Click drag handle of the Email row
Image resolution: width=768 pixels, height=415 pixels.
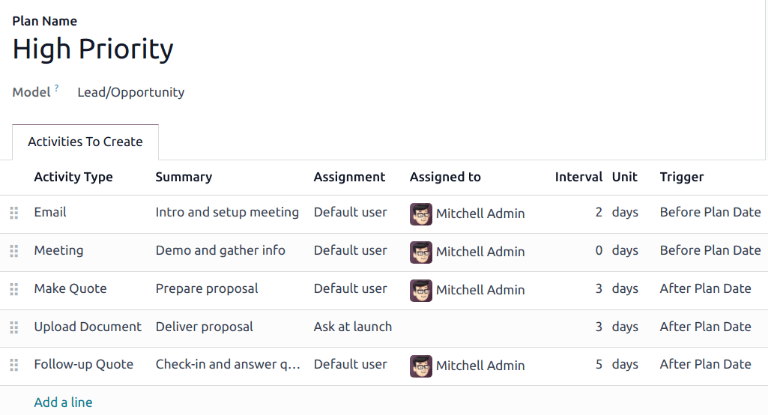(14, 213)
